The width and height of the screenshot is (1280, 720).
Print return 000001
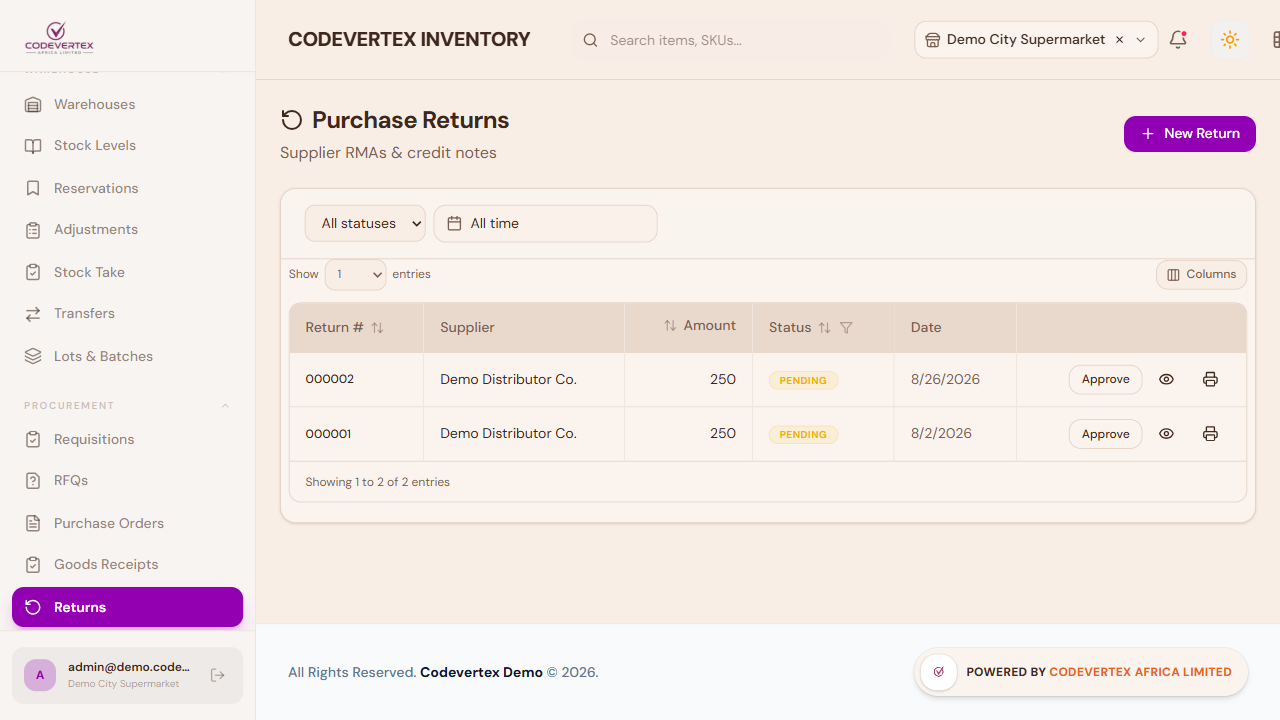pos(1210,434)
